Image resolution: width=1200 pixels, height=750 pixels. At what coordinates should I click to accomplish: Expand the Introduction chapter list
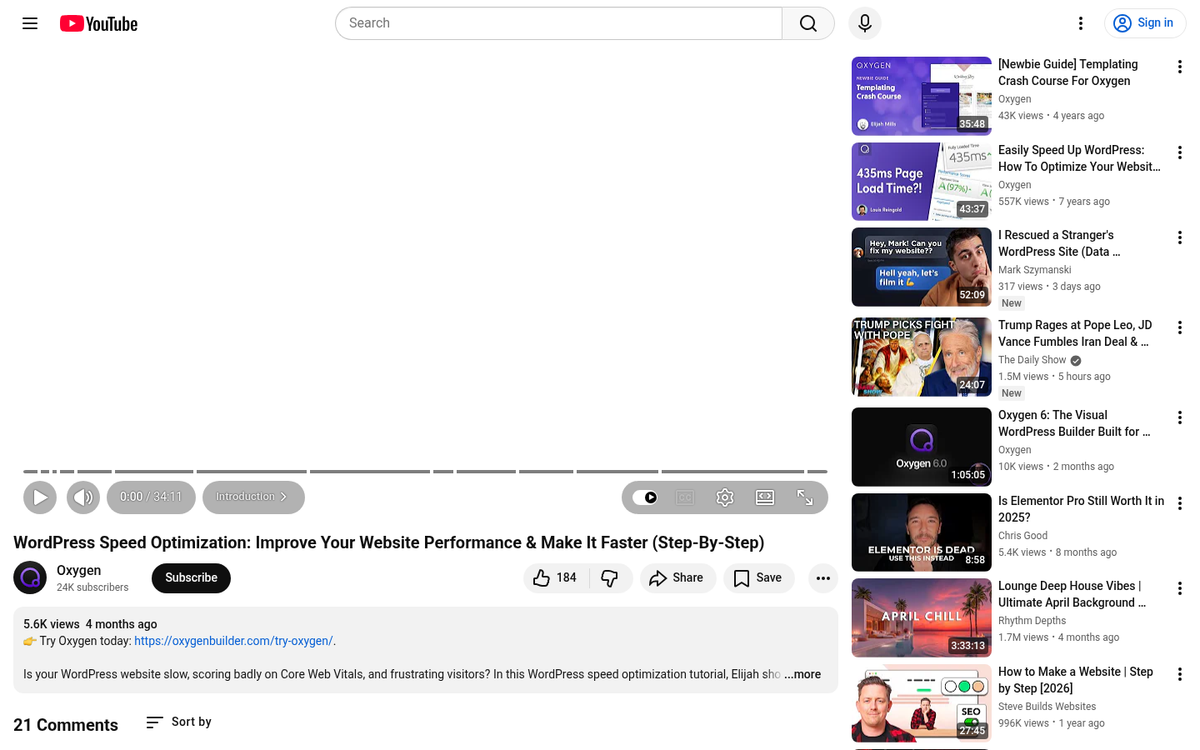(253, 497)
